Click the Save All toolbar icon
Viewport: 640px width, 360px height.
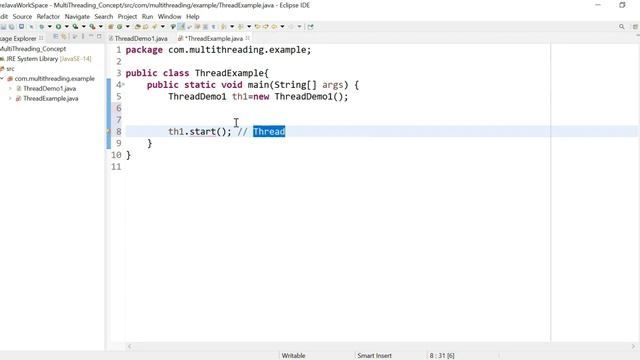(12, 27)
